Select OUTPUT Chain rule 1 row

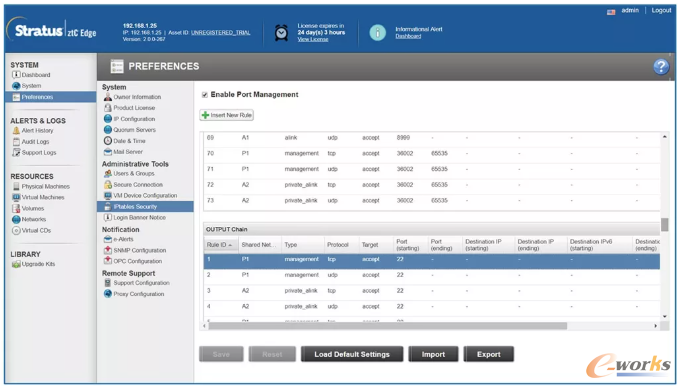click(432, 261)
